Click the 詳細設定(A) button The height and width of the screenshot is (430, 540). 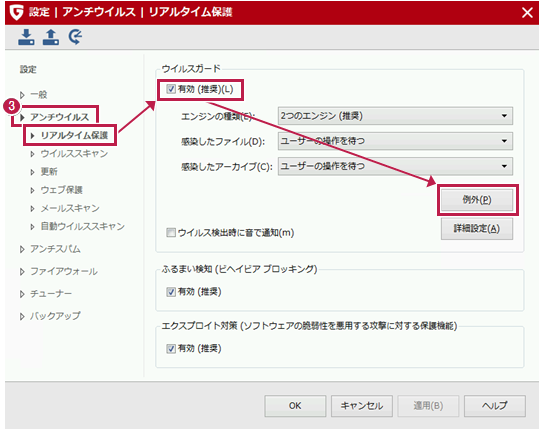477,229
